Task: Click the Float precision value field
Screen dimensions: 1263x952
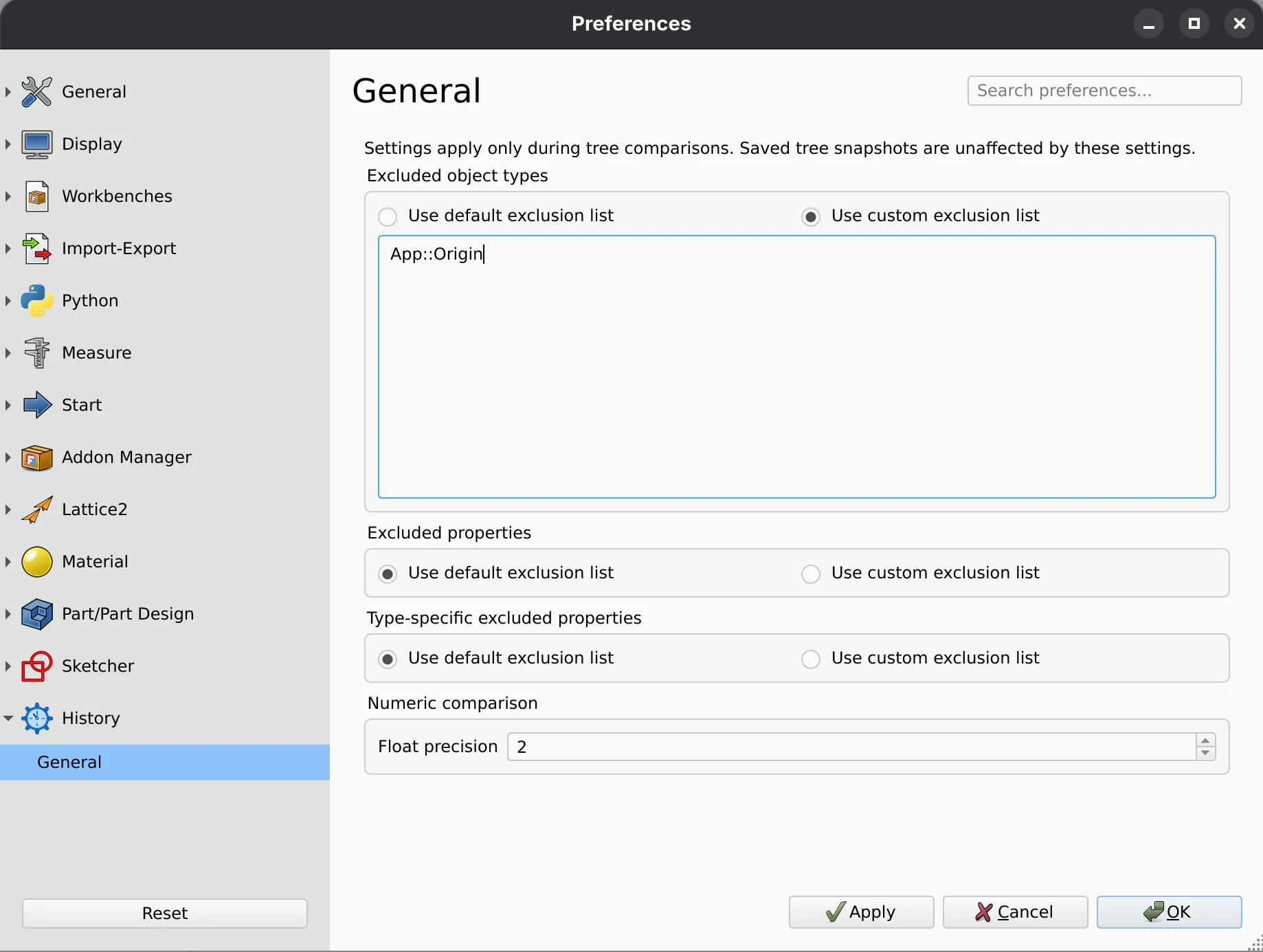Action: pos(851,747)
